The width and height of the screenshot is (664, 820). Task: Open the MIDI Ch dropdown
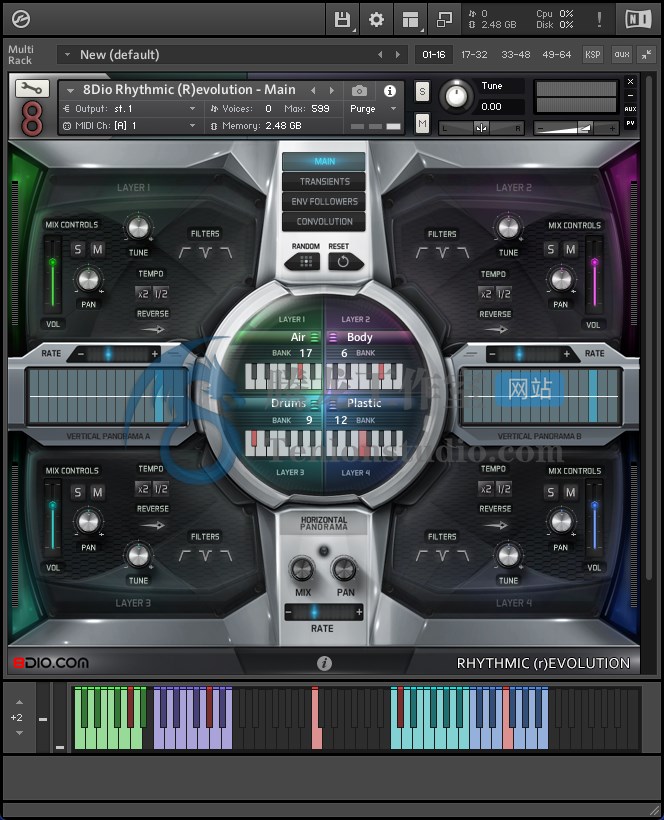130,126
